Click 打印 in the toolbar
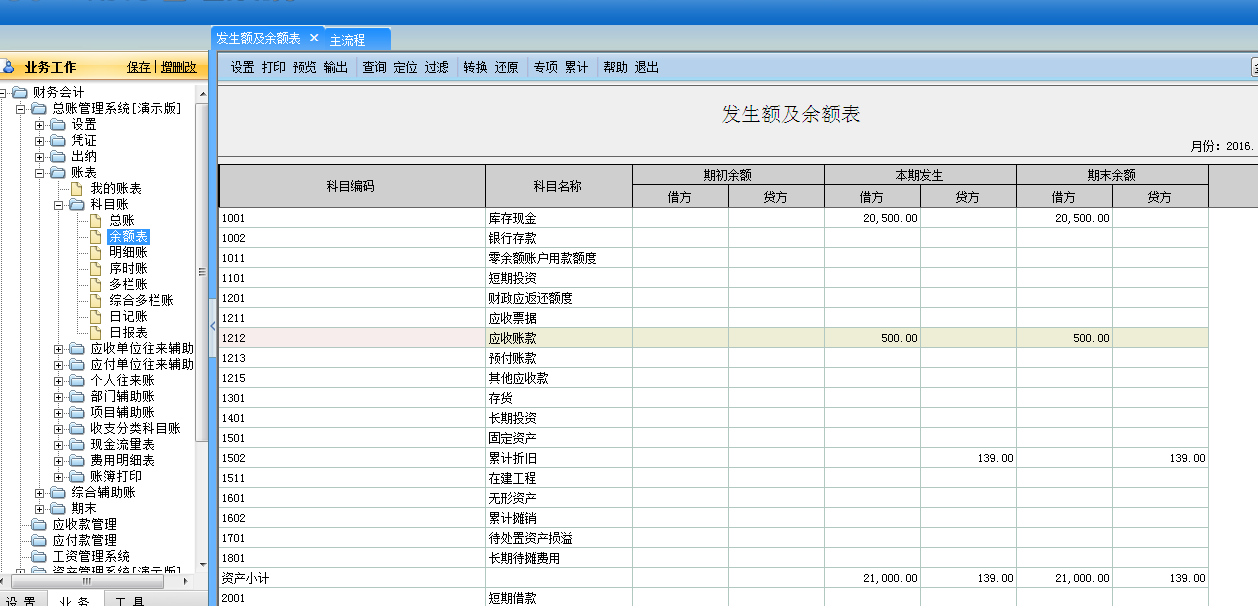Viewport: 1258px width, 606px height. 273,68
